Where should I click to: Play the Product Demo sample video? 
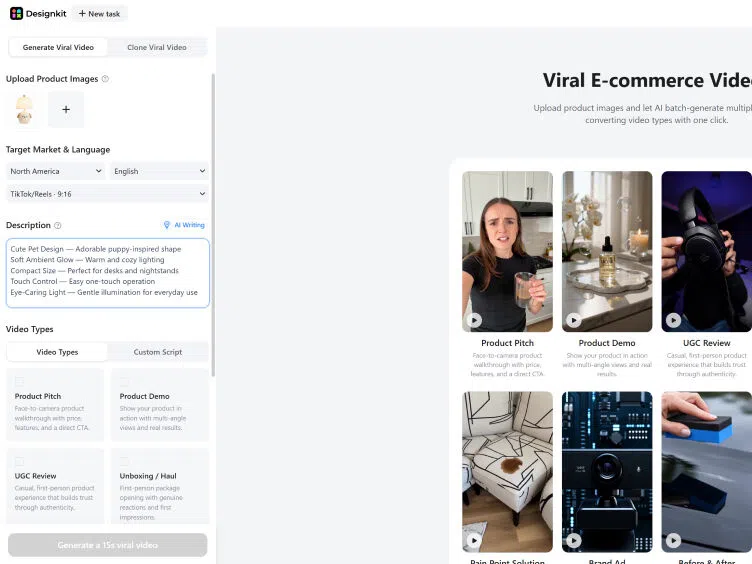tap(574, 320)
